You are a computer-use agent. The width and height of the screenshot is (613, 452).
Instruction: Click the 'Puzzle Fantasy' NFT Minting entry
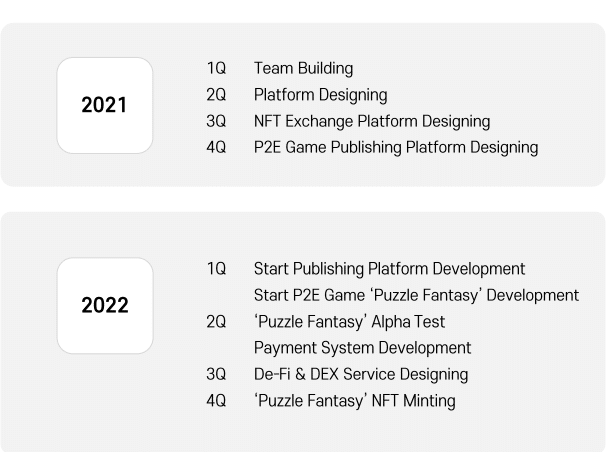[x=354, y=401]
